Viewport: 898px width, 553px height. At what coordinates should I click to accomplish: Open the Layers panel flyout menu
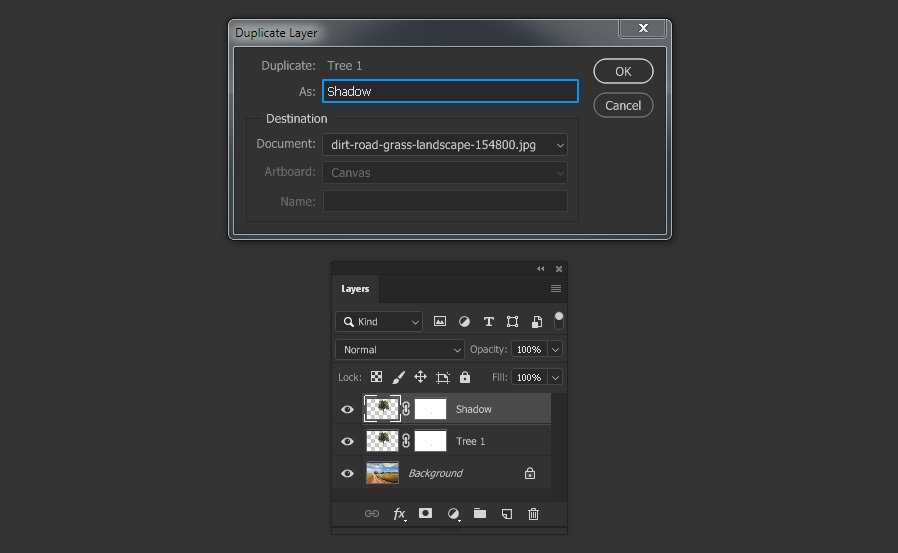(556, 289)
